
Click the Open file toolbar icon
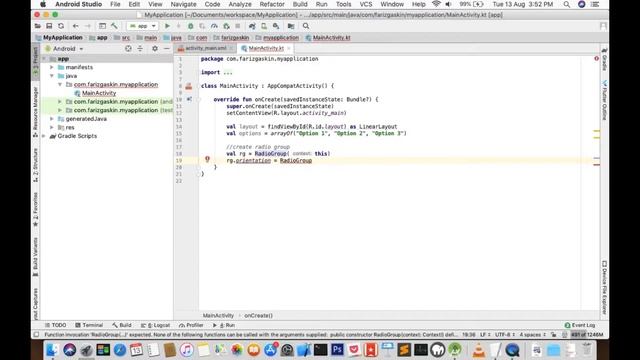pos(38,26)
